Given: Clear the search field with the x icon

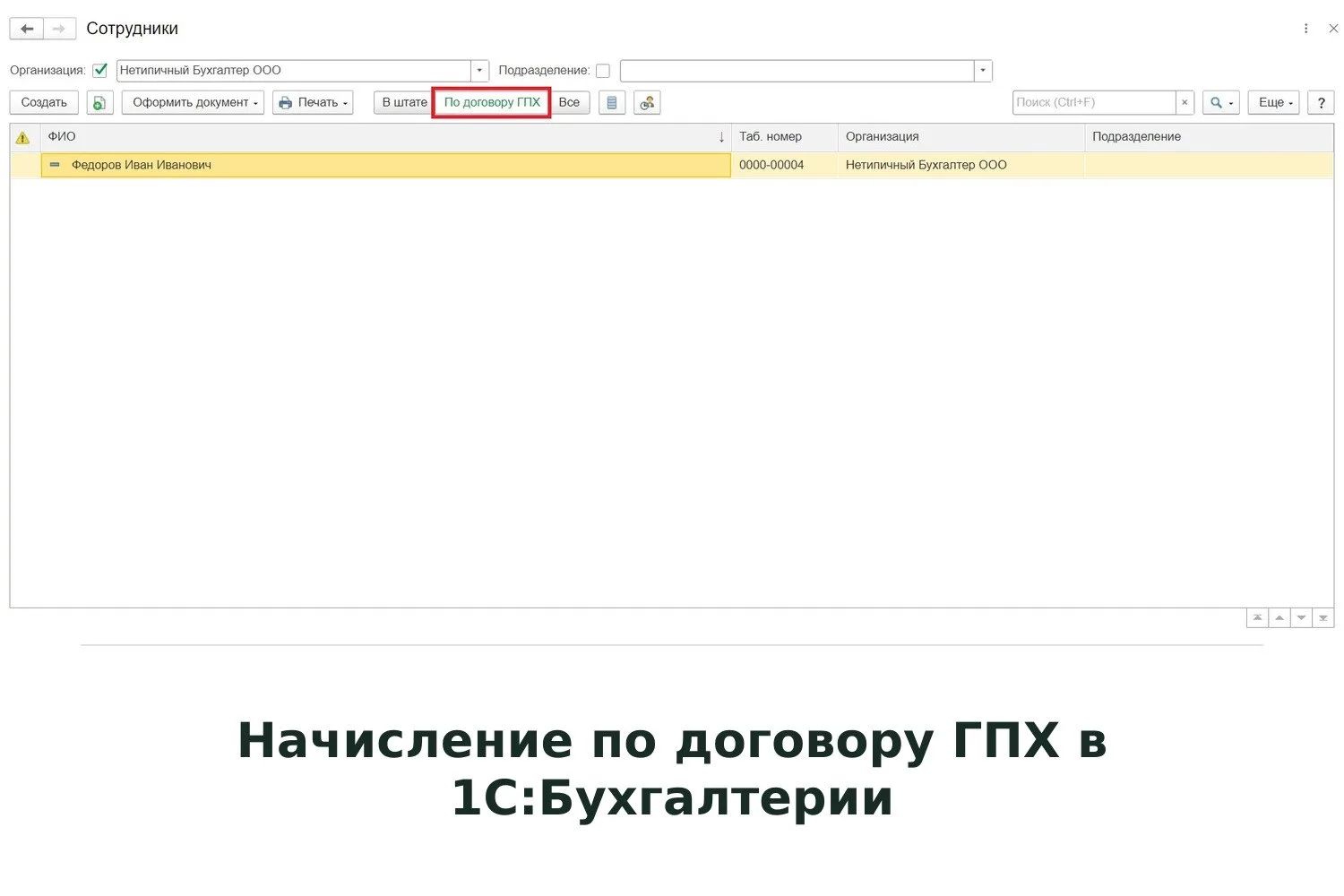Looking at the screenshot, I should coord(1185,103).
